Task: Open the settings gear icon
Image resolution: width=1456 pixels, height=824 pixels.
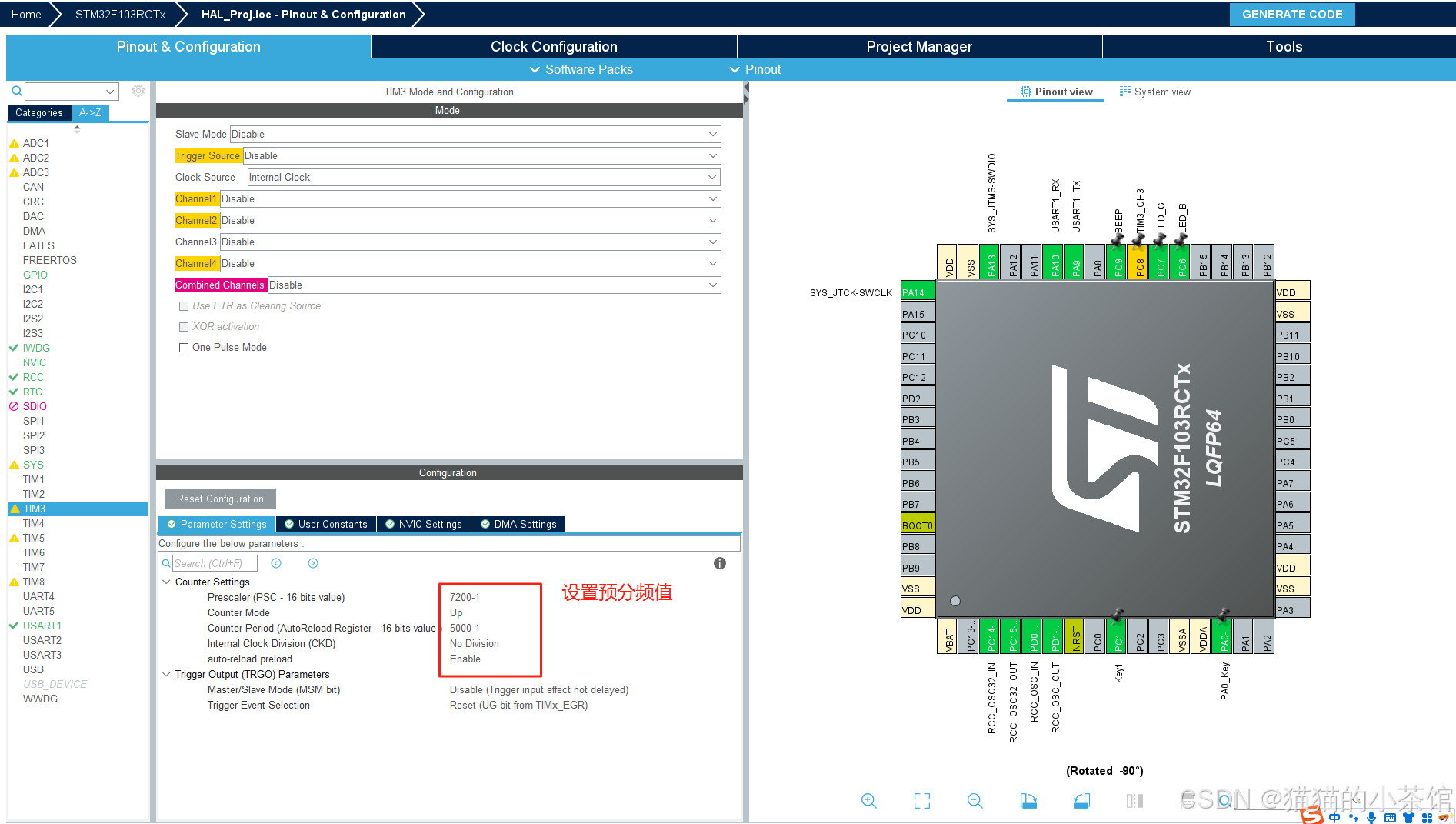Action: click(x=138, y=91)
